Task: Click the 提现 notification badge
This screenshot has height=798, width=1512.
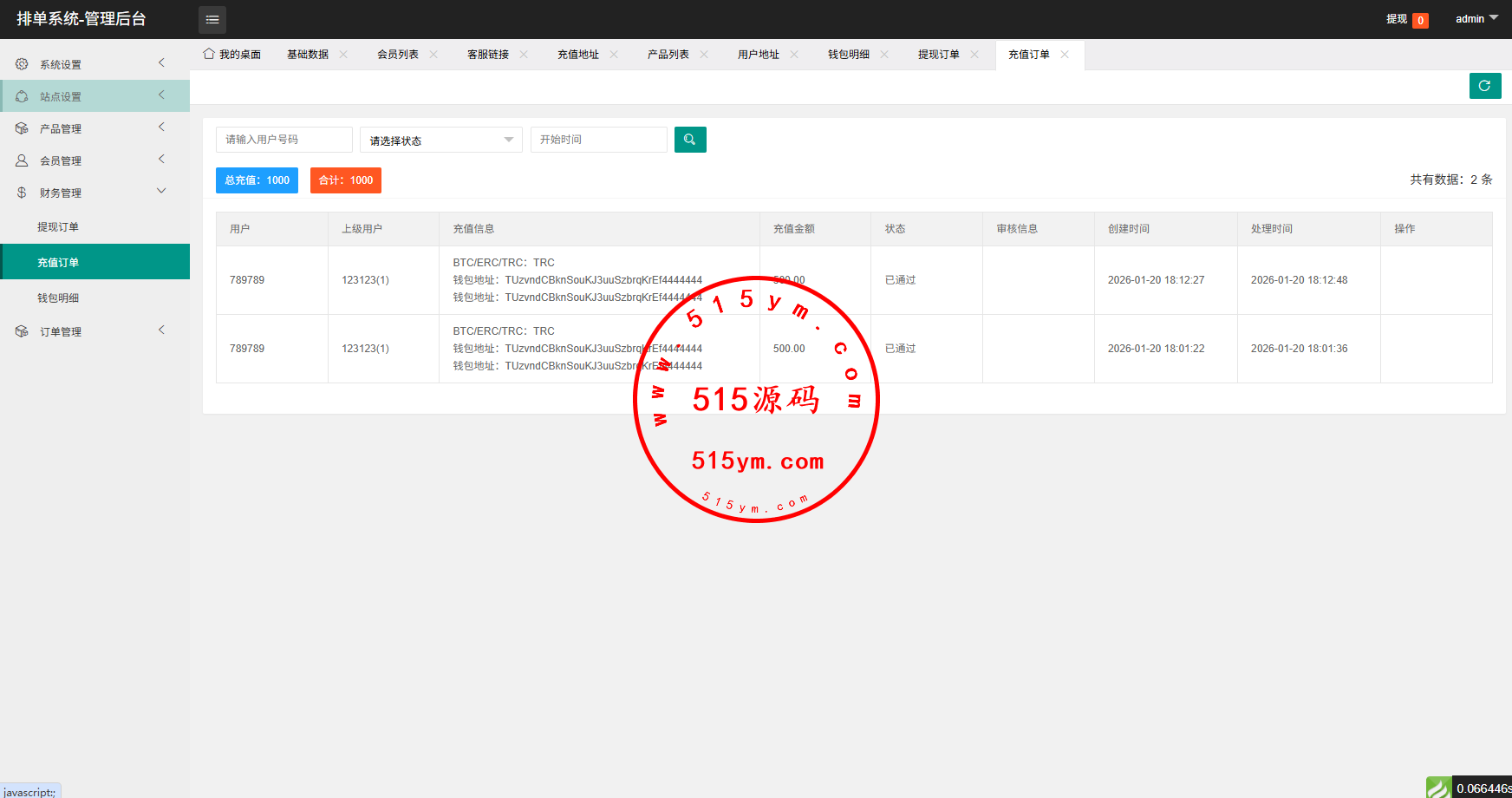Action: (1420, 20)
